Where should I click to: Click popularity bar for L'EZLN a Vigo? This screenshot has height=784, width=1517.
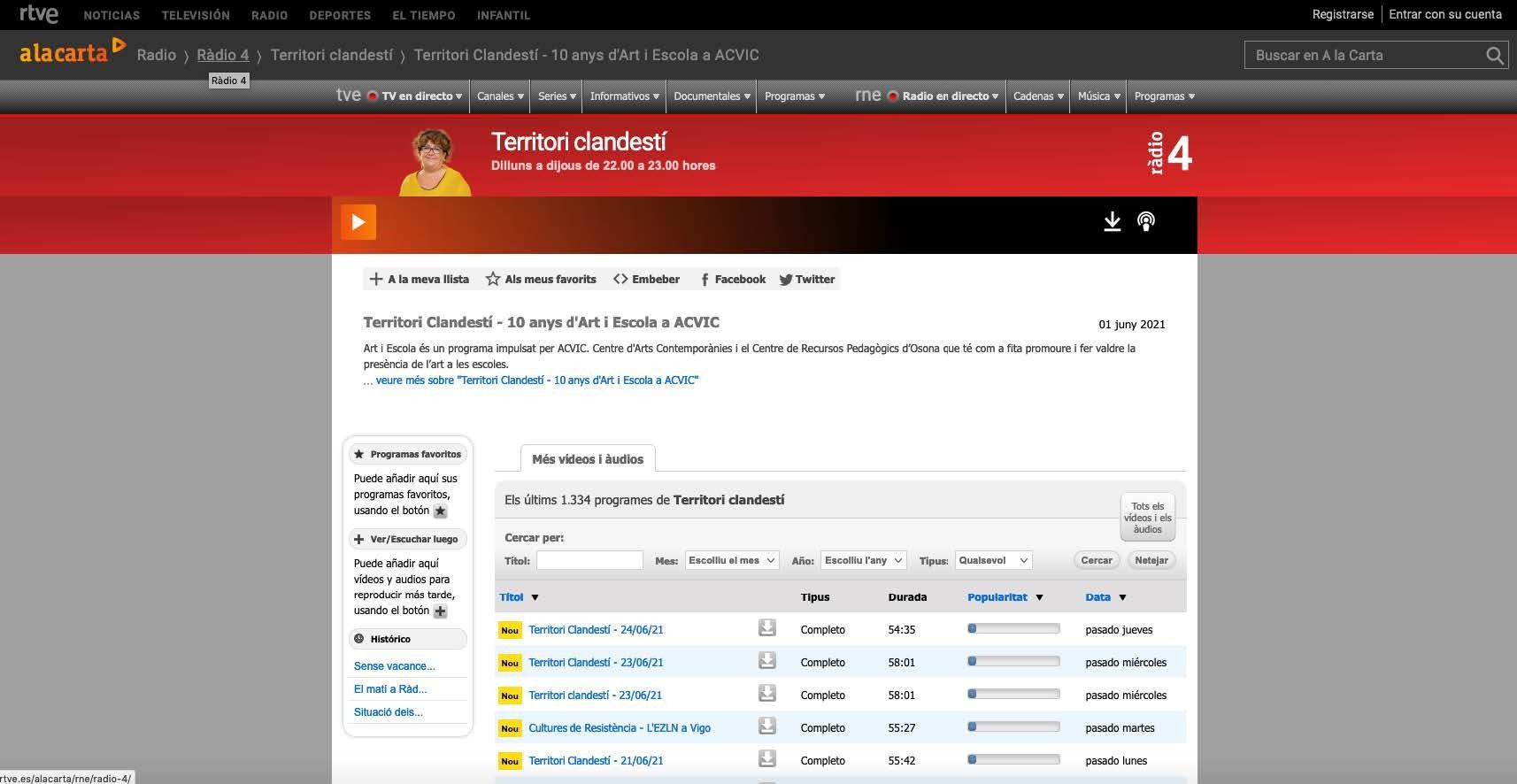pyautogui.click(x=1013, y=727)
